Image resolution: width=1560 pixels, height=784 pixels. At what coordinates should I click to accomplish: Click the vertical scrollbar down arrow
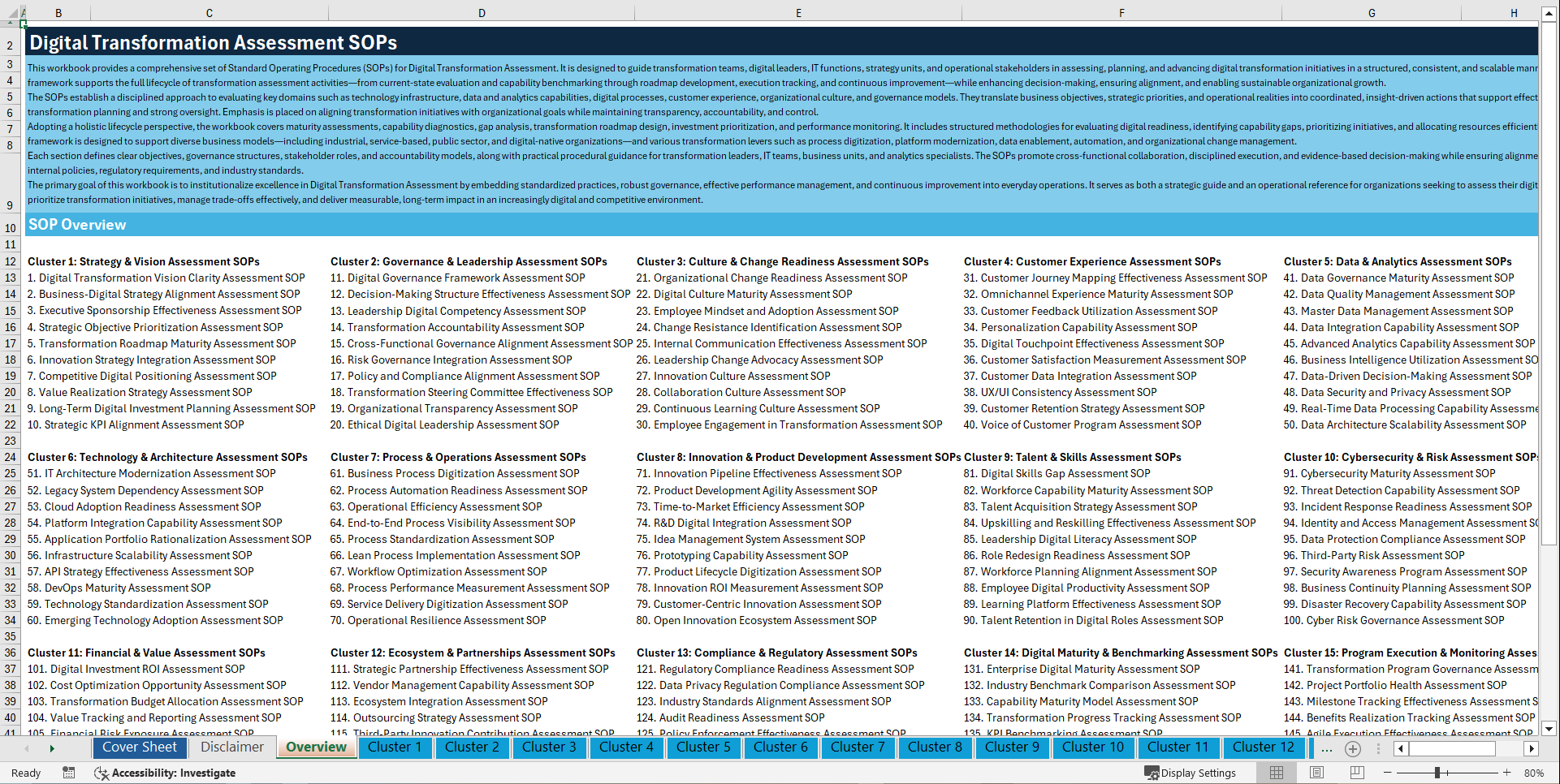pyautogui.click(x=1550, y=729)
